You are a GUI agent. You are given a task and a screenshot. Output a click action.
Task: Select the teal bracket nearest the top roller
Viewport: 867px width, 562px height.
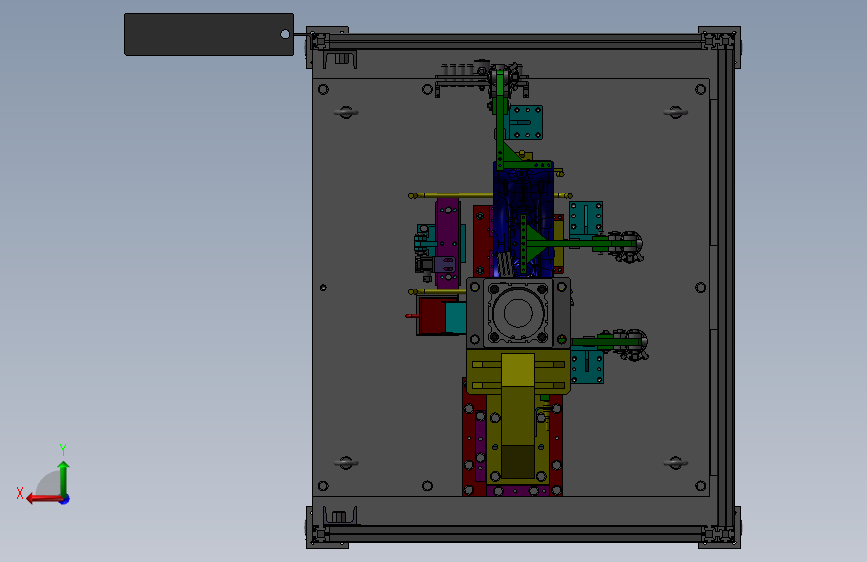point(526,122)
